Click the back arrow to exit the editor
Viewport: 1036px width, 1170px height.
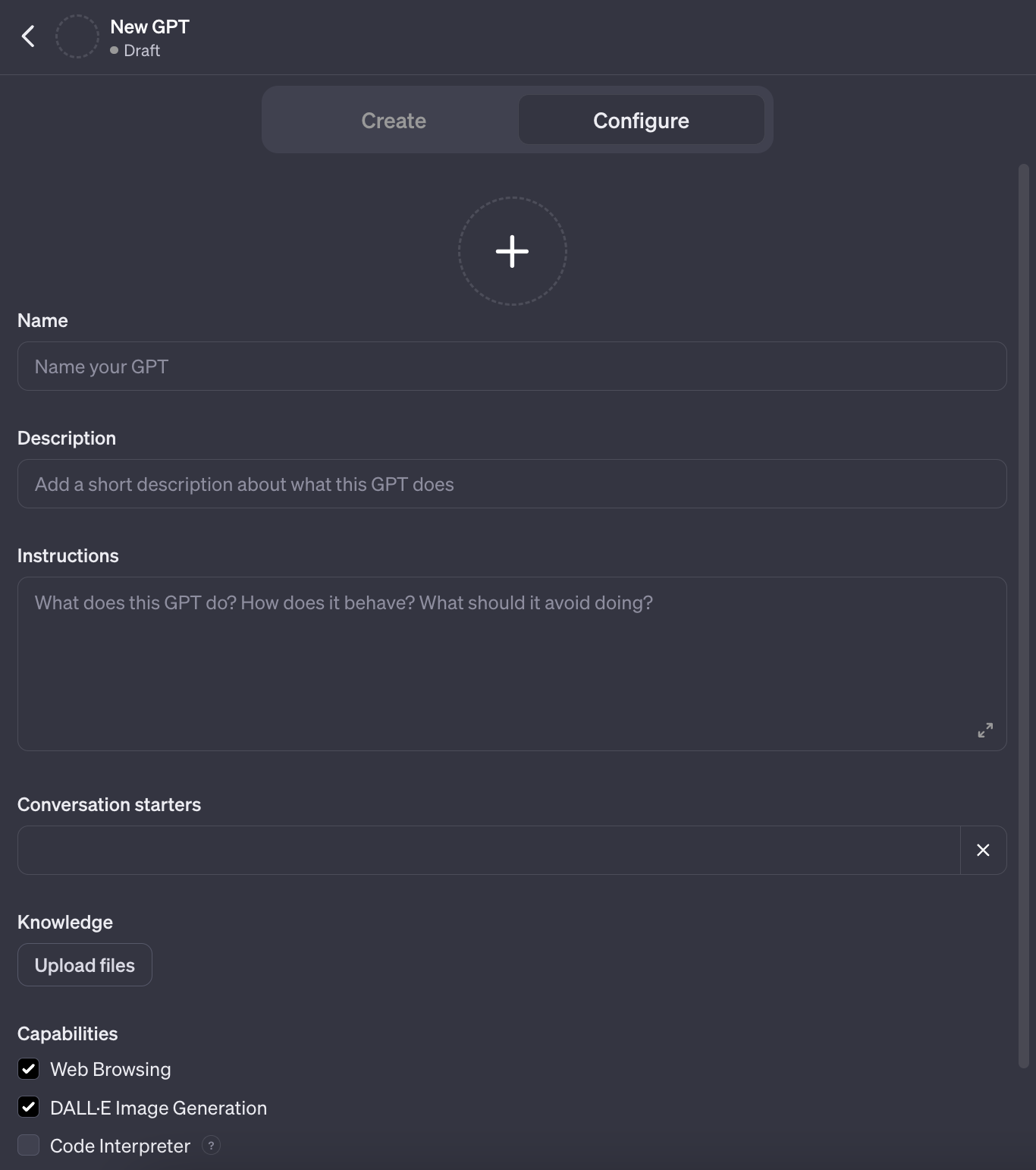[x=29, y=36]
